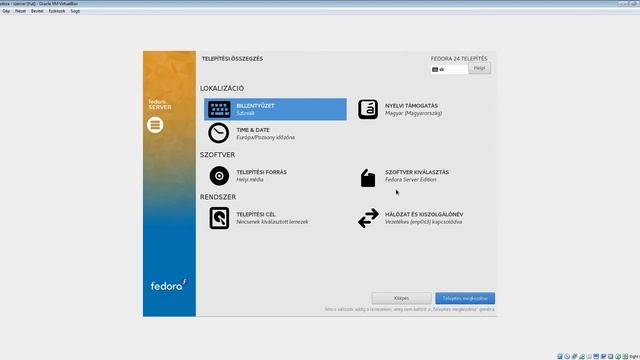
Task: Click the sk keyboard layout indicator field
Action: pos(449,70)
